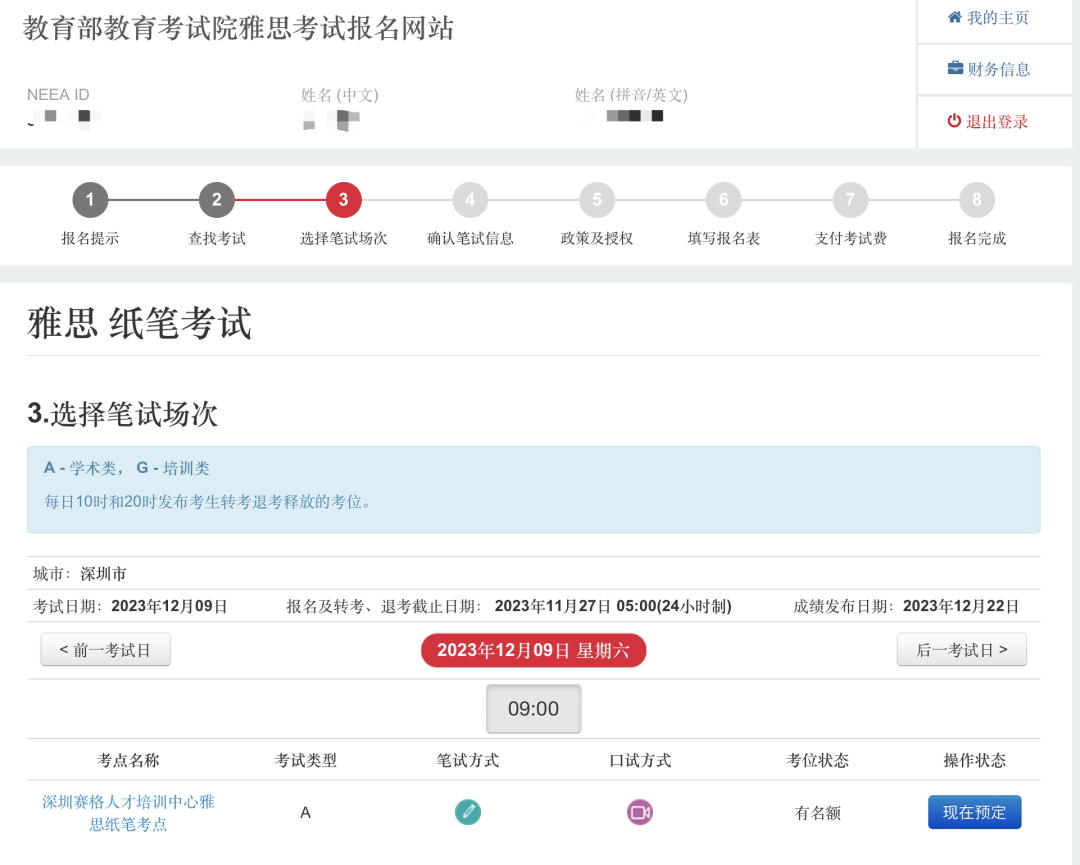Open 我的主页 menu link

point(997,18)
